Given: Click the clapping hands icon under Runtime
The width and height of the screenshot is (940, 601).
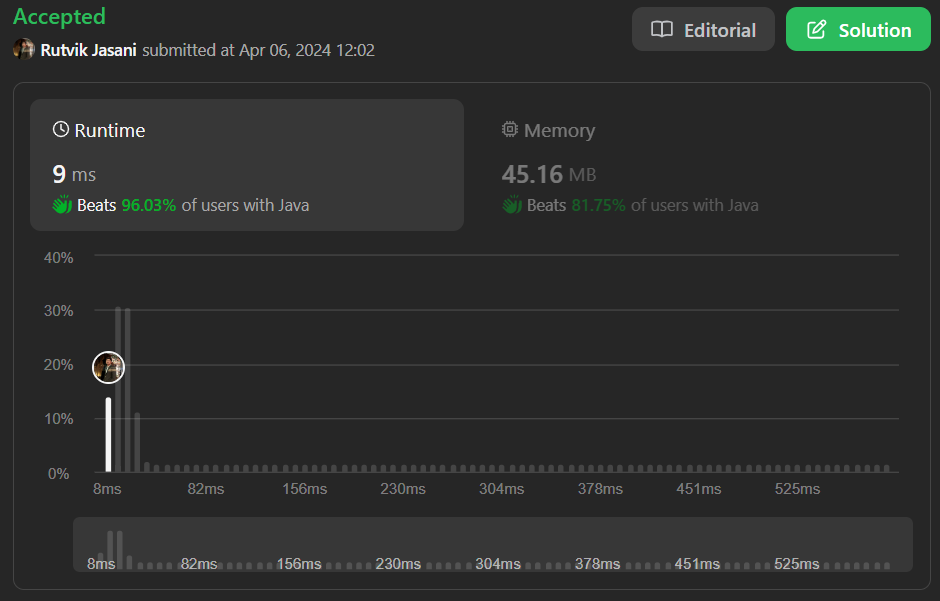Looking at the screenshot, I should [x=62, y=205].
